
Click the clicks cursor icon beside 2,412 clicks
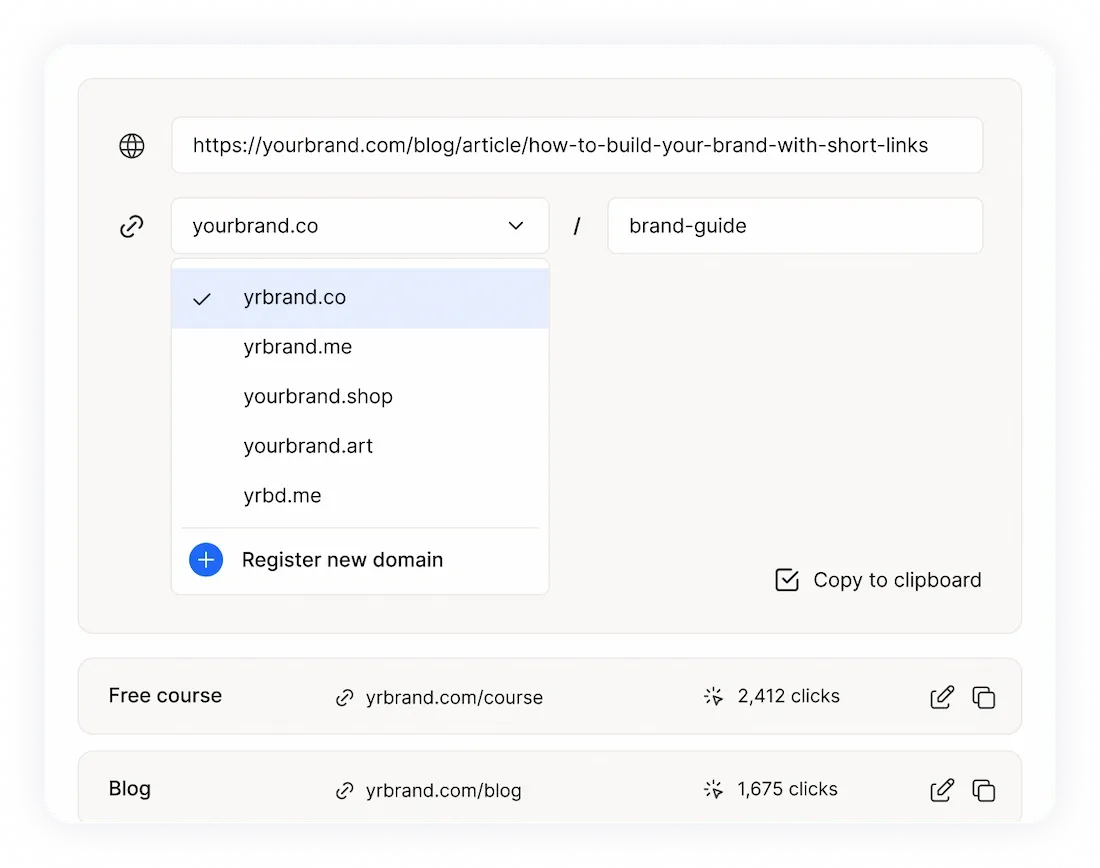click(713, 696)
